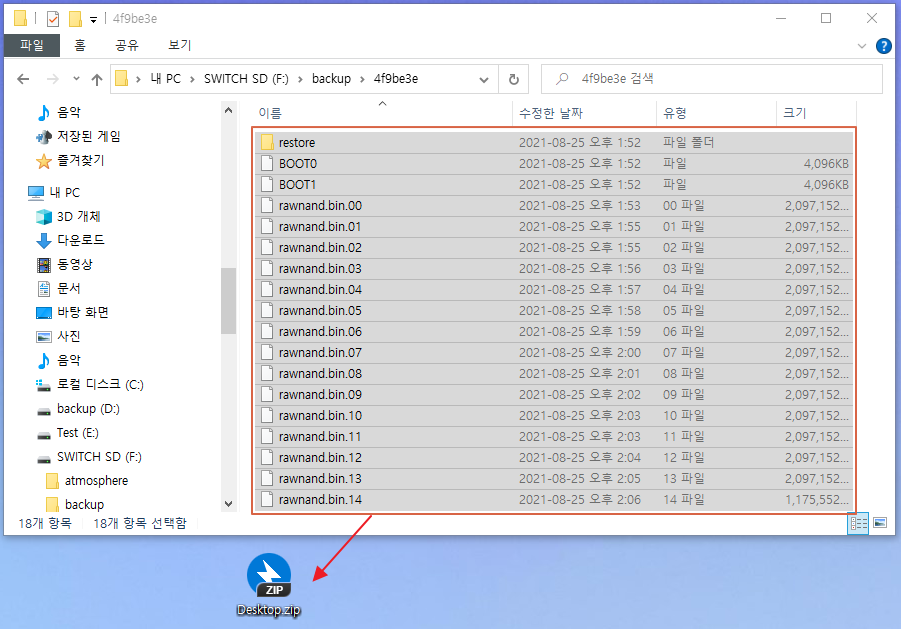Open backup folder in tree
The height and width of the screenshot is (629, 901).
[75, 504]
